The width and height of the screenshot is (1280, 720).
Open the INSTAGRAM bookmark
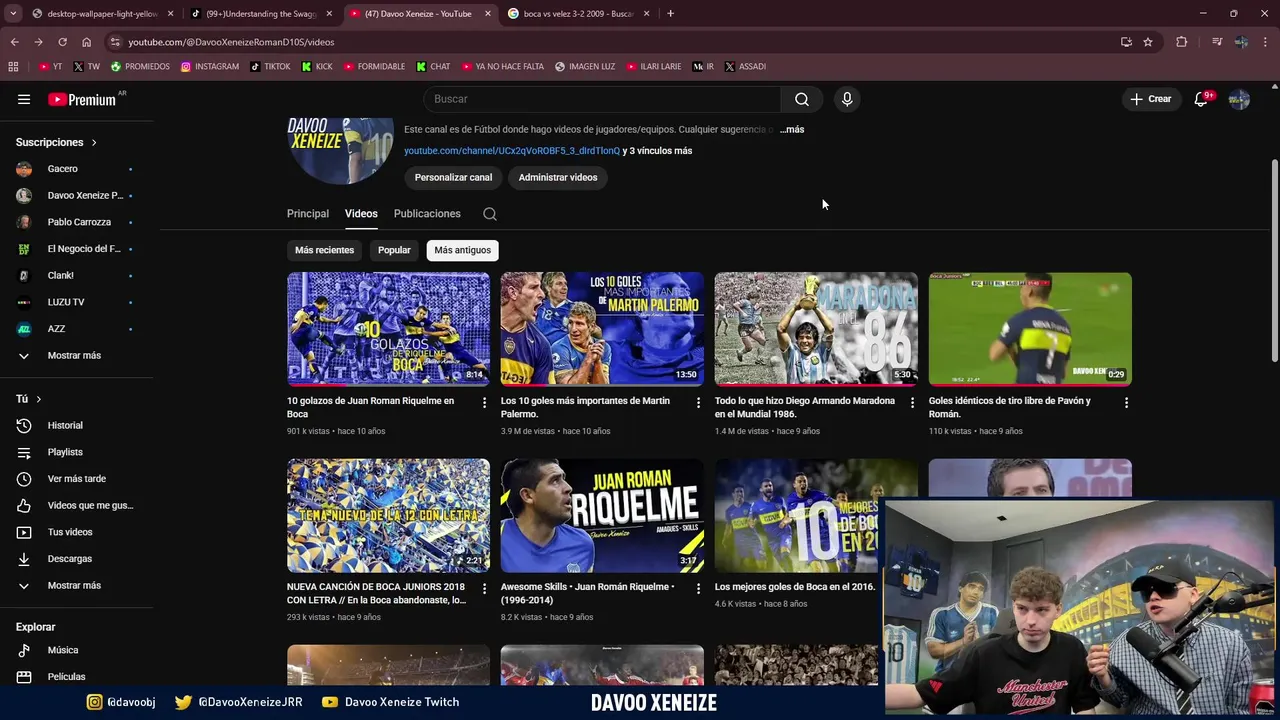(210, 67)
